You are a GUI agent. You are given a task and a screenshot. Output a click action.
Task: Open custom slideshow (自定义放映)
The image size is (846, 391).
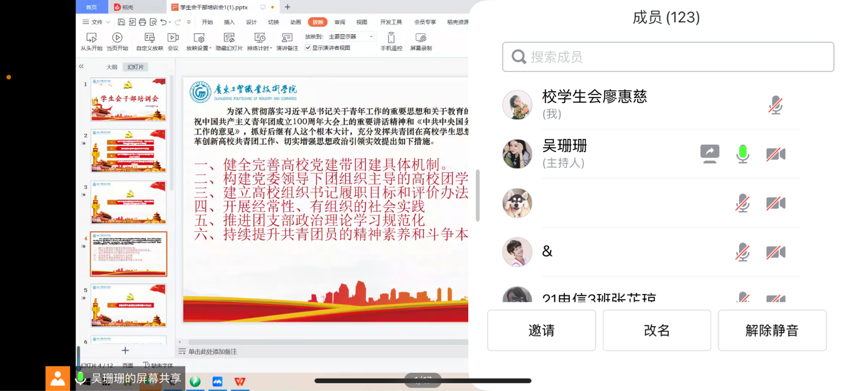point(149,42)
